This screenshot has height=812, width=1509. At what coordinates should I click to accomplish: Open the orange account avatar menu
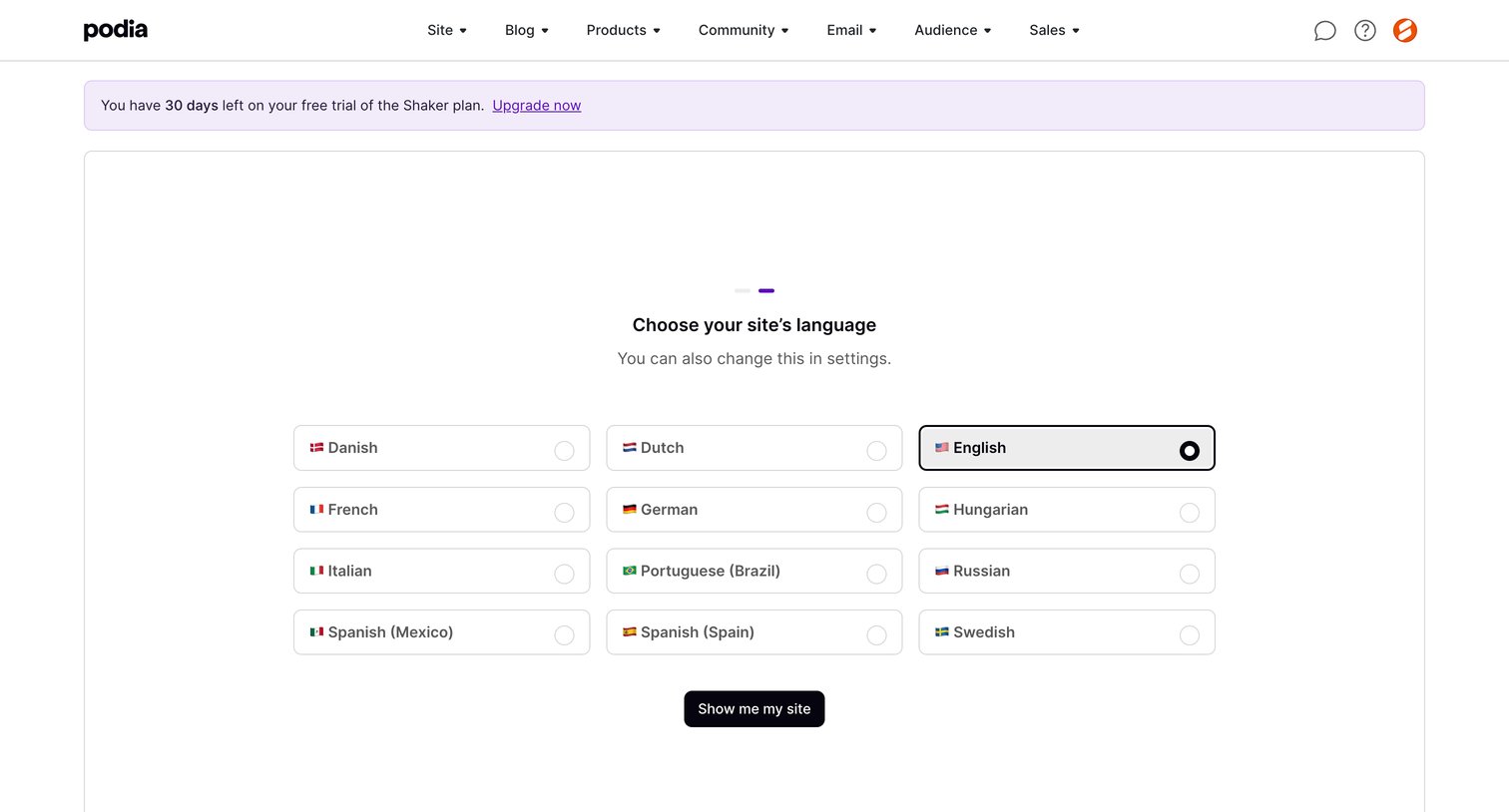click(1405, 31)
